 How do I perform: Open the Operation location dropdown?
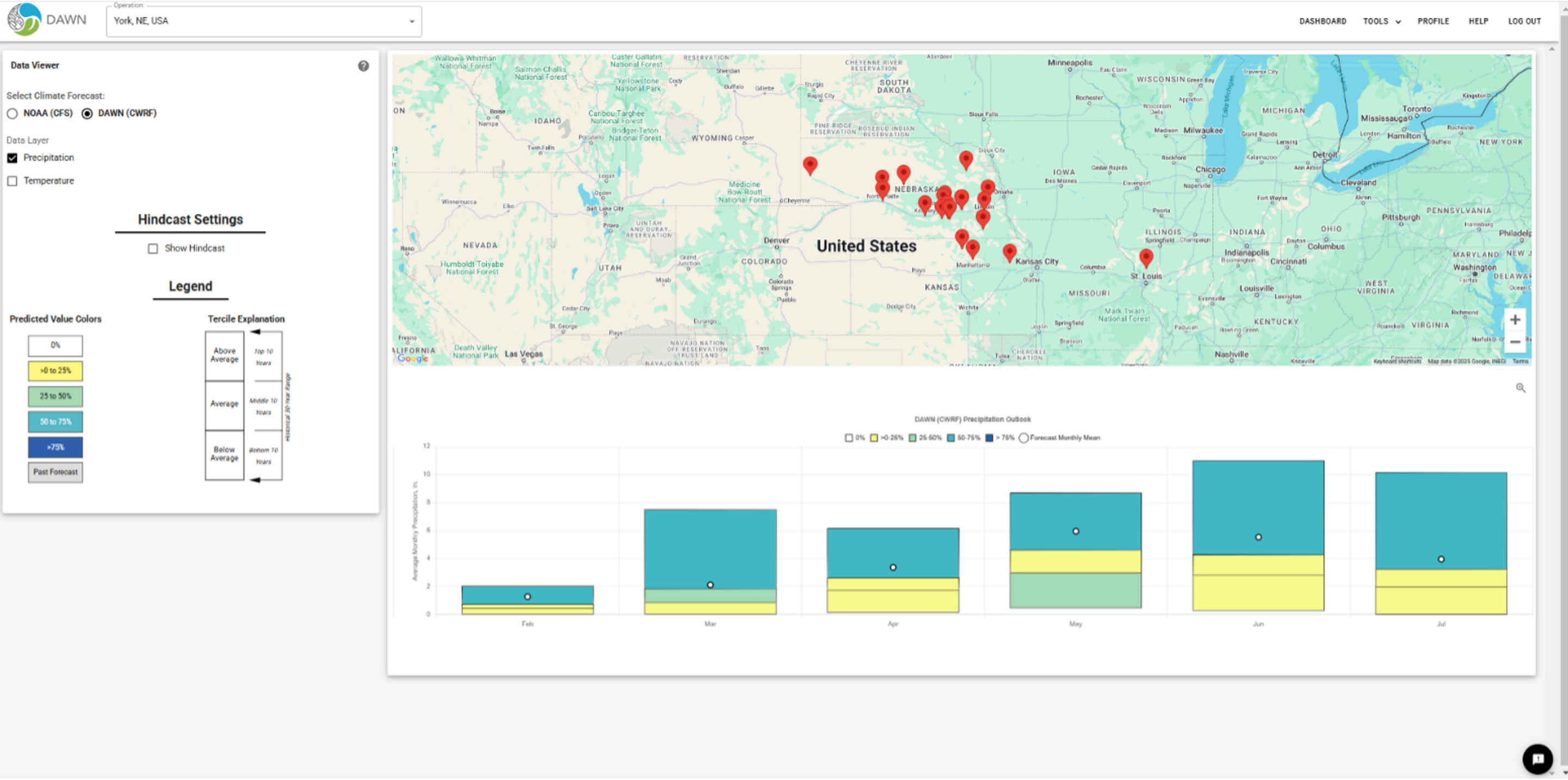(412, 20)
